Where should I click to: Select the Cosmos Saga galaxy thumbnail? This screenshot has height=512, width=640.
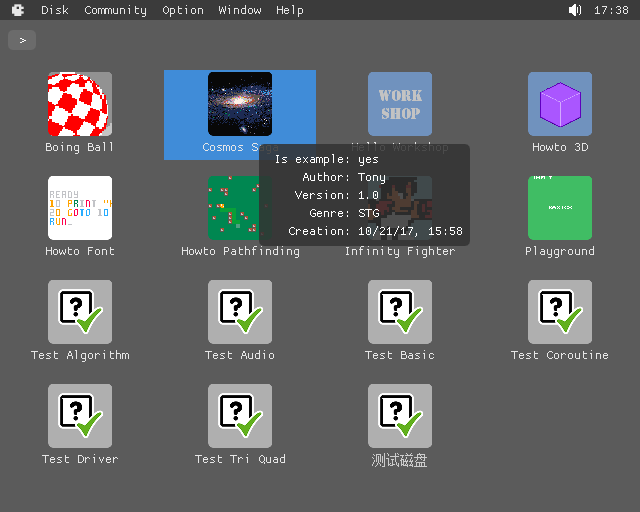click(x=240, y=104)
